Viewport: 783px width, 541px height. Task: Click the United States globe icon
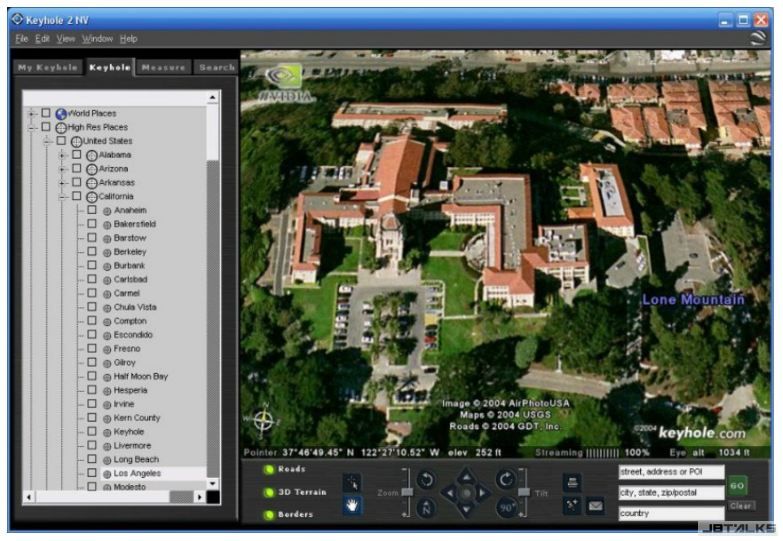click(x=76, y=142)
